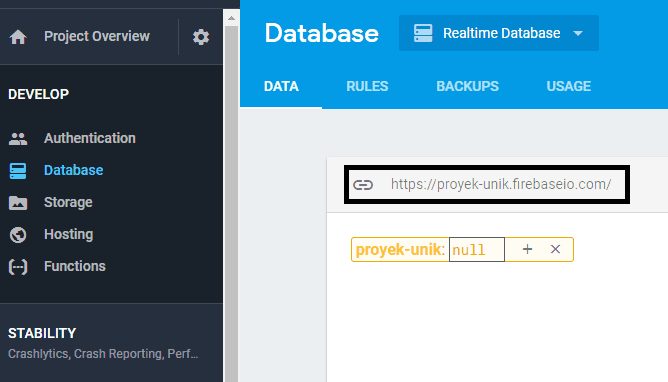This screenshot has width=668, height=382.
Task: Click sidebar scrollbar up arrow
Action: coord(231,18)
